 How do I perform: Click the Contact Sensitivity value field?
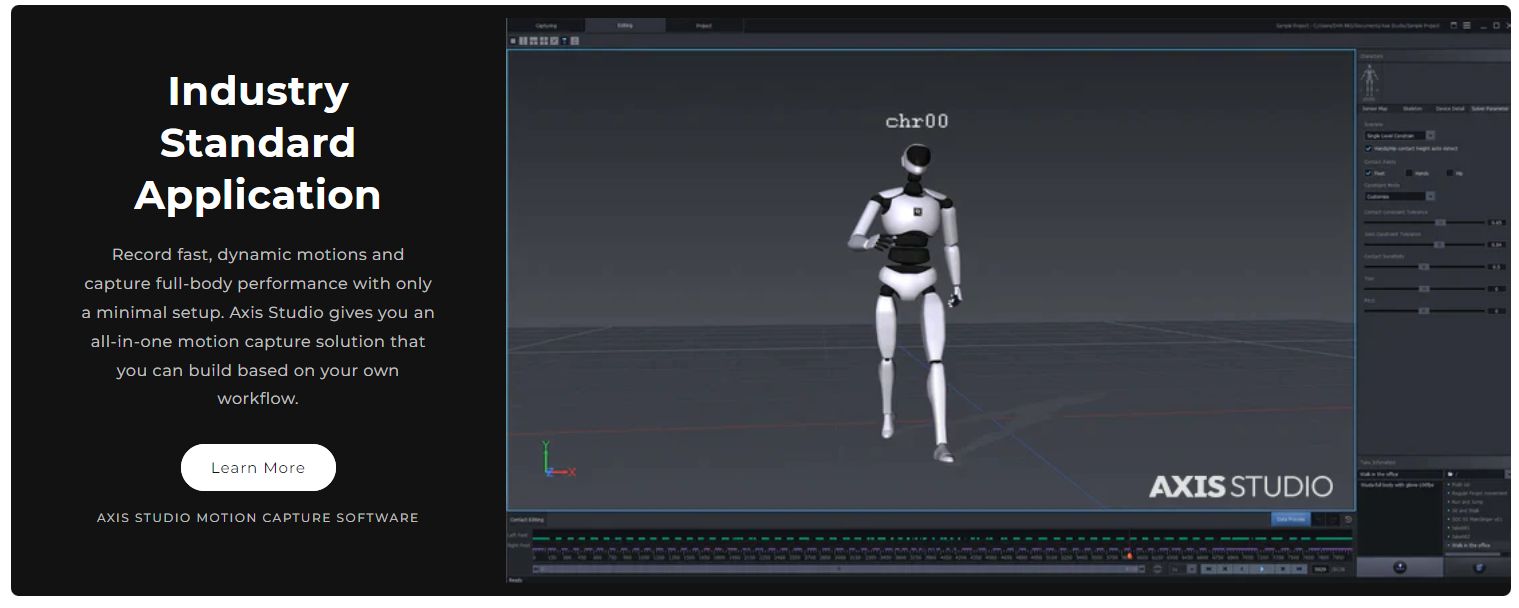pos(1496,266)
